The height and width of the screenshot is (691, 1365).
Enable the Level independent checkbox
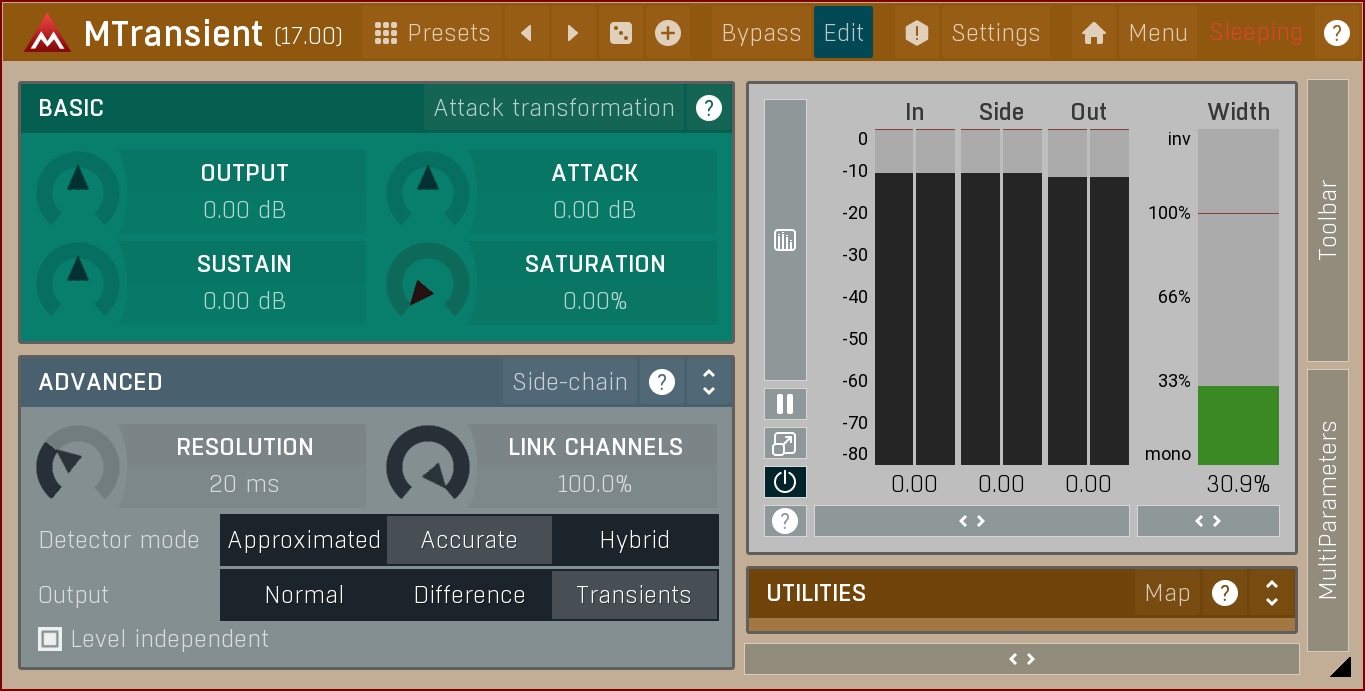50,639
